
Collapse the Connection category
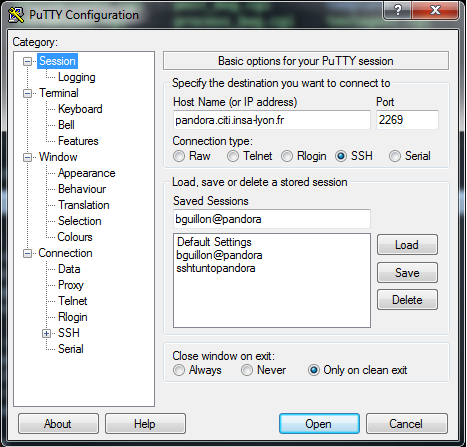27,253
